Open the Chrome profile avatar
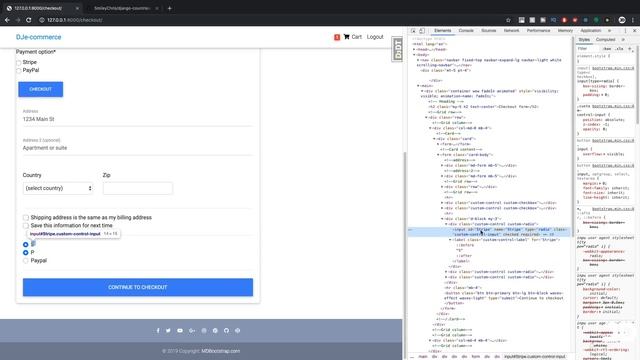Screen dimensions: 640x360 pos(622,20)
